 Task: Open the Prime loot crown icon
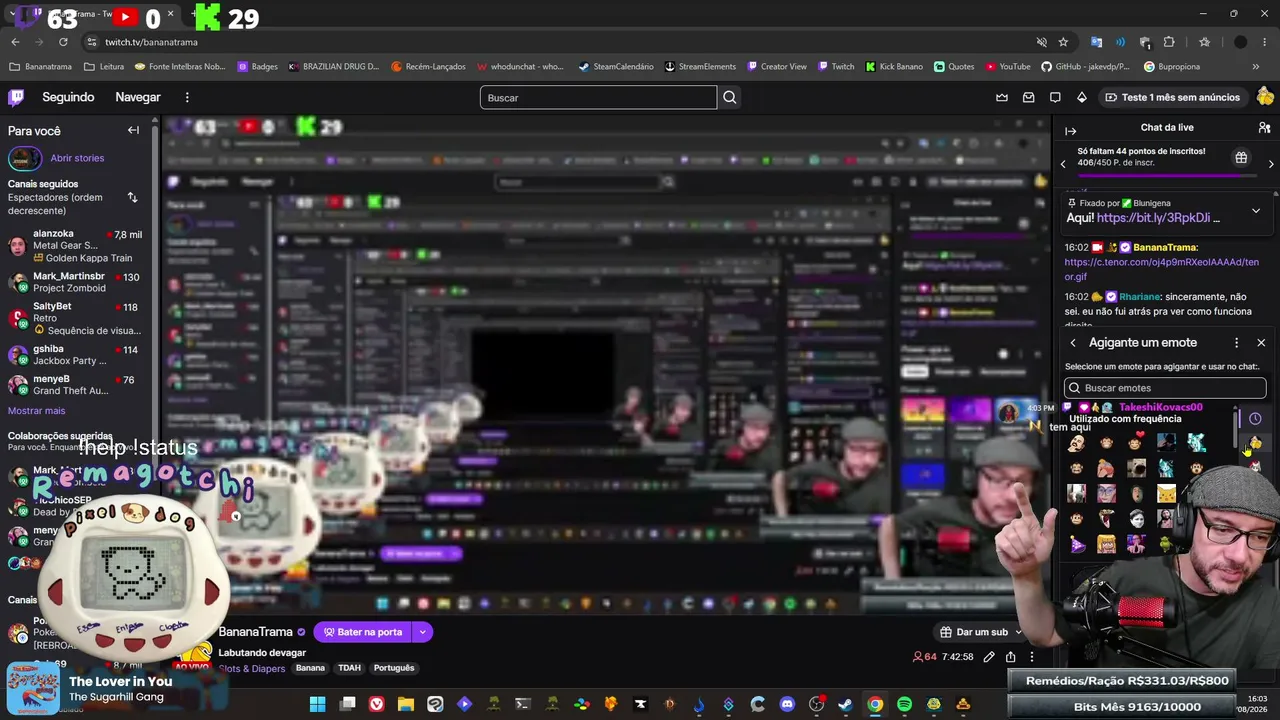1002,97
